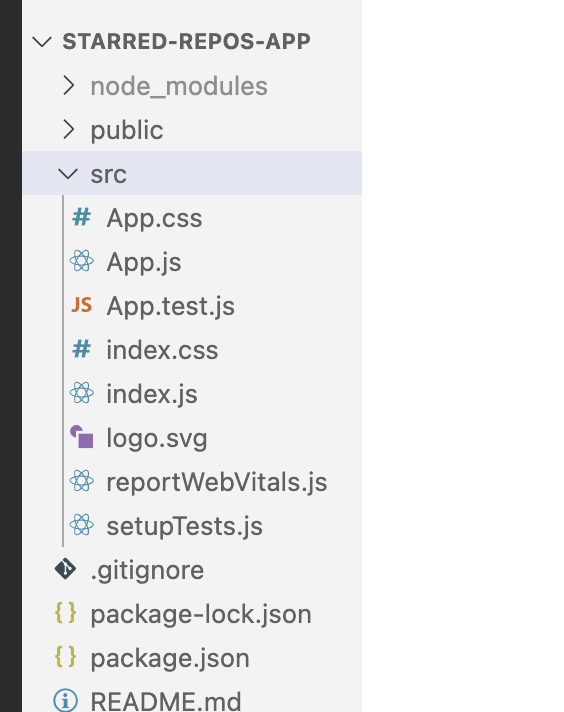This screenshot has height=712, width=564.
Task: Click the braces icon beside package-lock.json
Action: coord(65,613)
